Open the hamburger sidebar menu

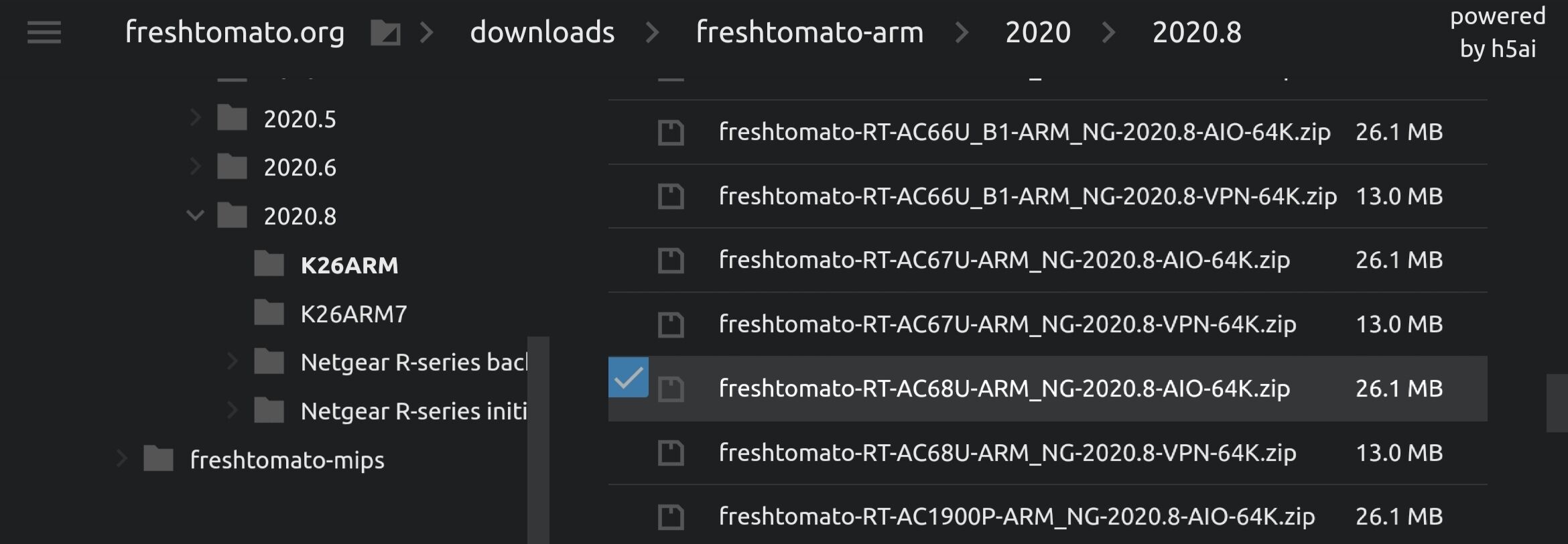coord(44,32)
